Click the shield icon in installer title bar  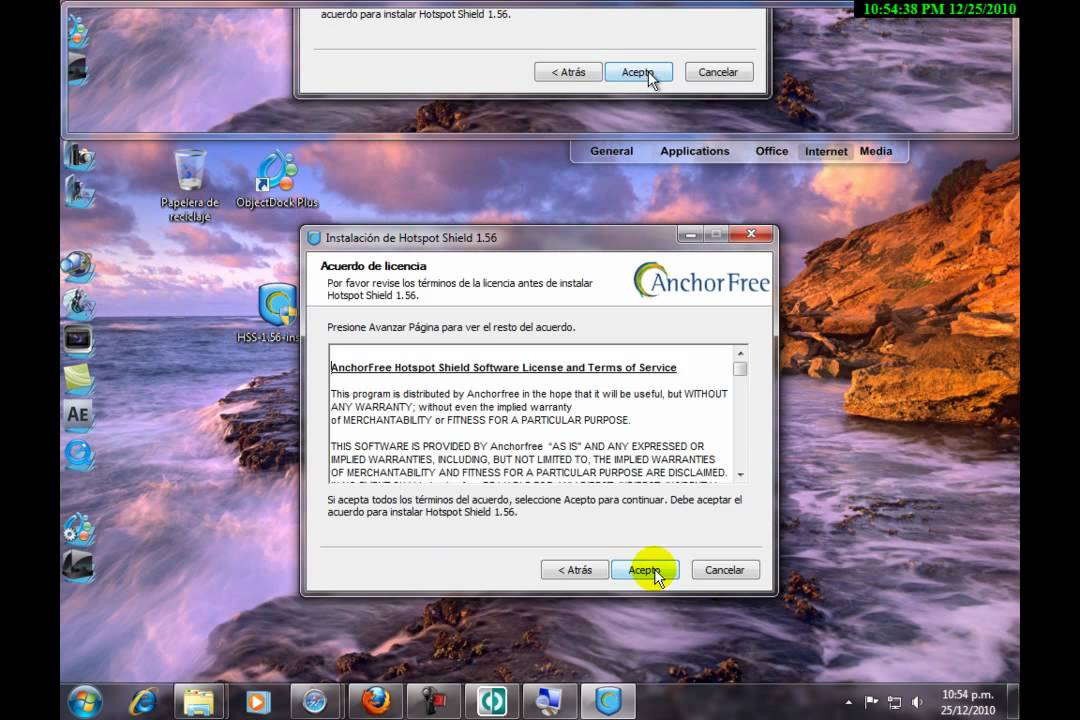pos(314,238)
